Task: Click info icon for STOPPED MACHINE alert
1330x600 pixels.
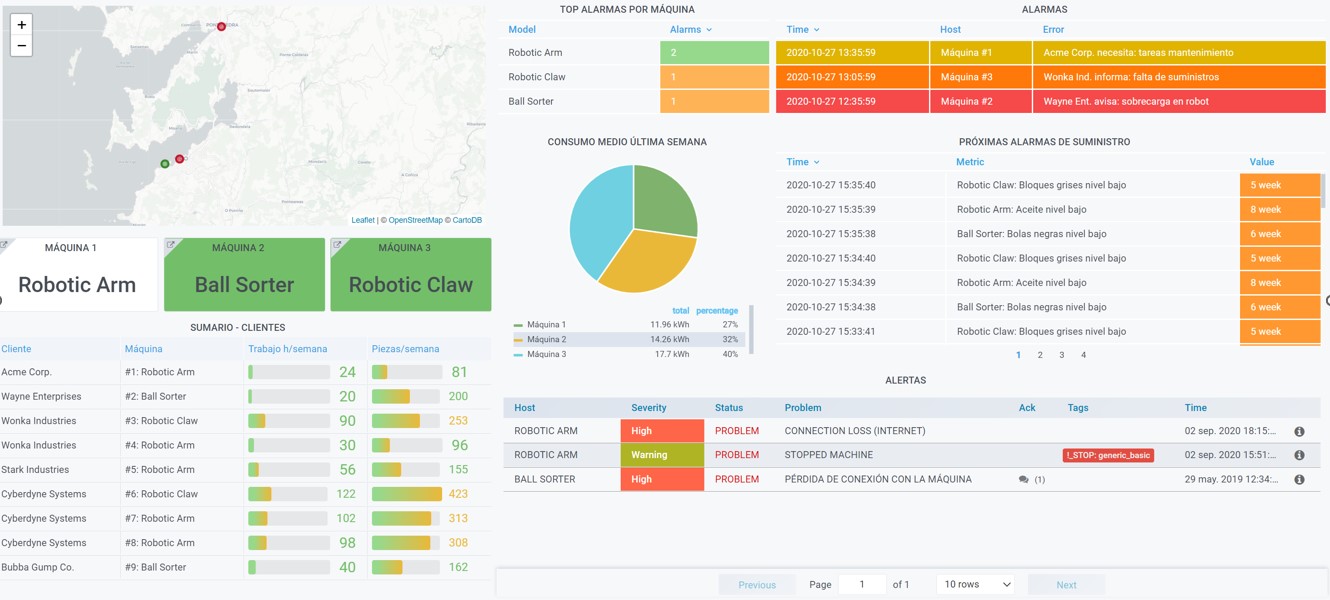Action: coord(1299,455)
